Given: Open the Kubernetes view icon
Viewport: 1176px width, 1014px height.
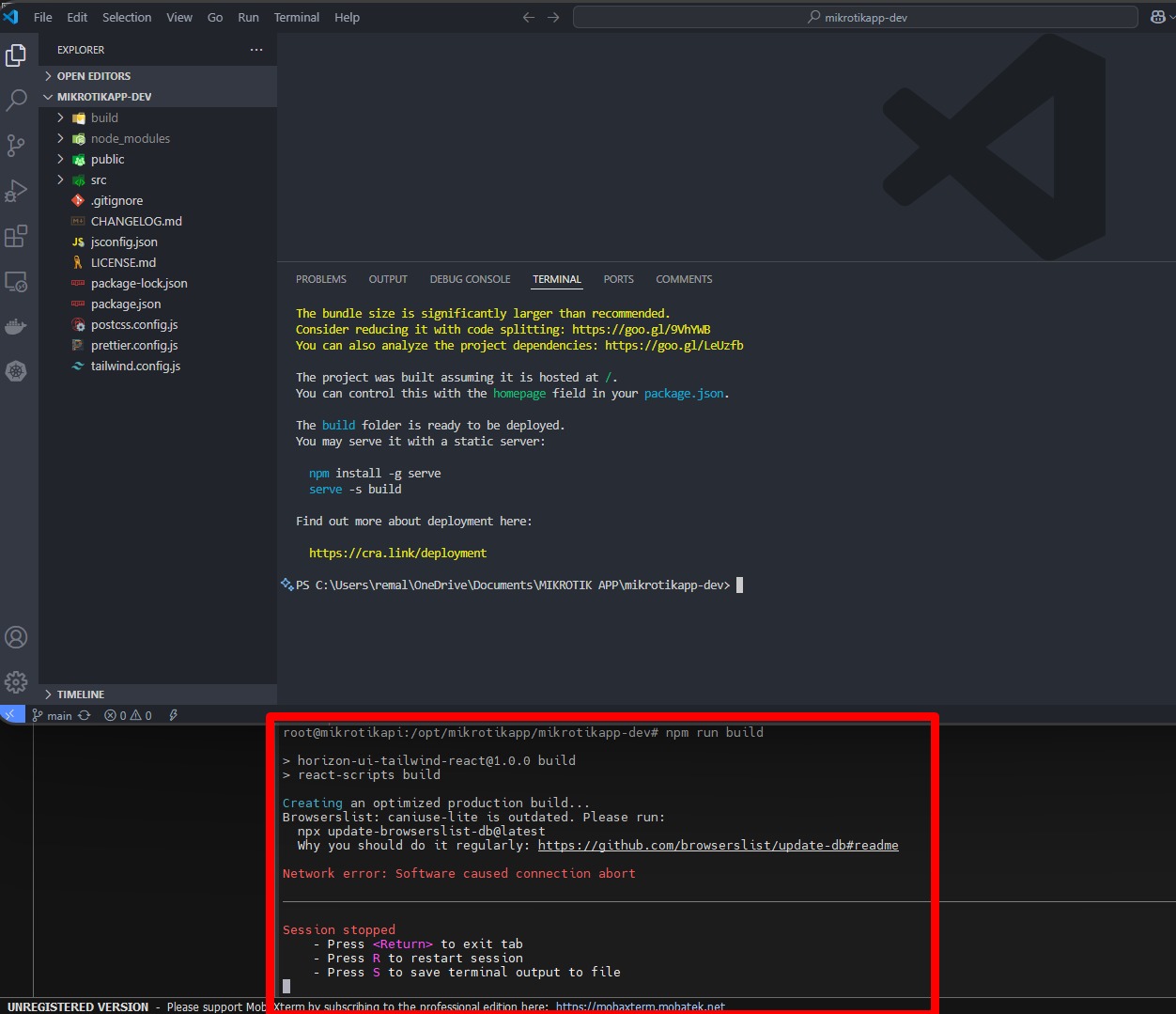Looking at the screenshot, I should tap(16, 371).
